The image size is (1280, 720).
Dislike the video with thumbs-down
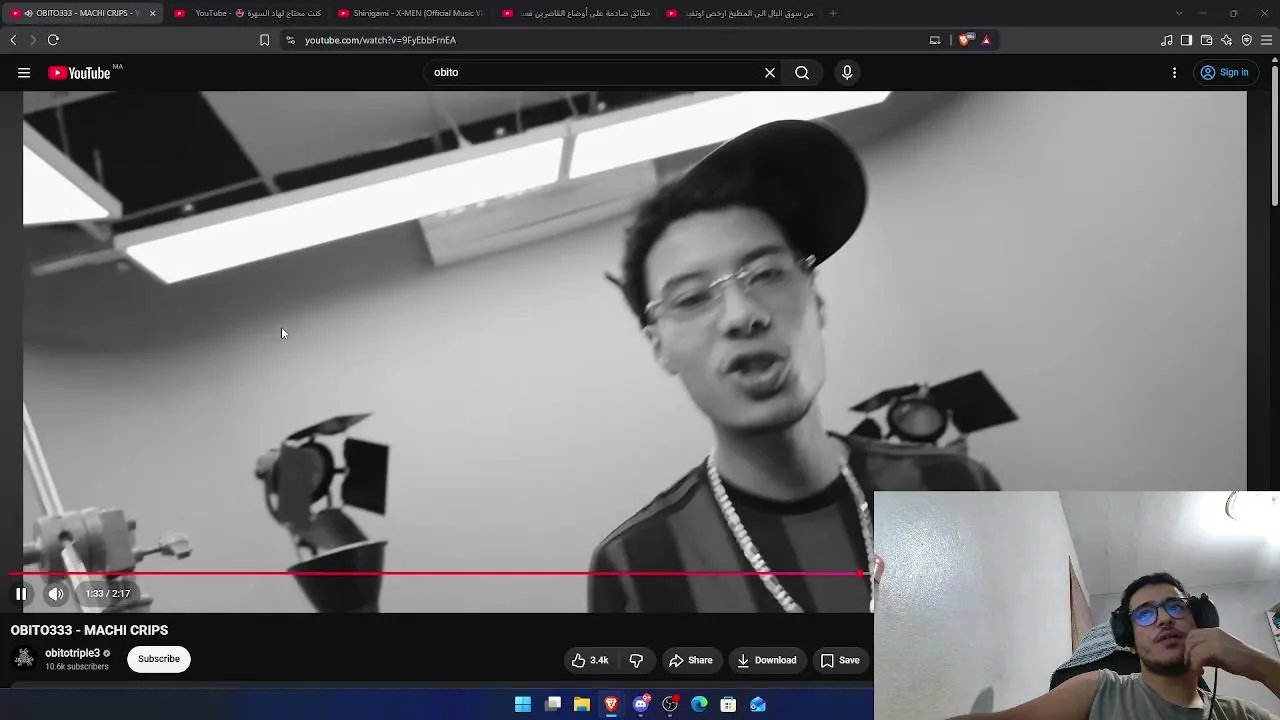tap(636, 660)
